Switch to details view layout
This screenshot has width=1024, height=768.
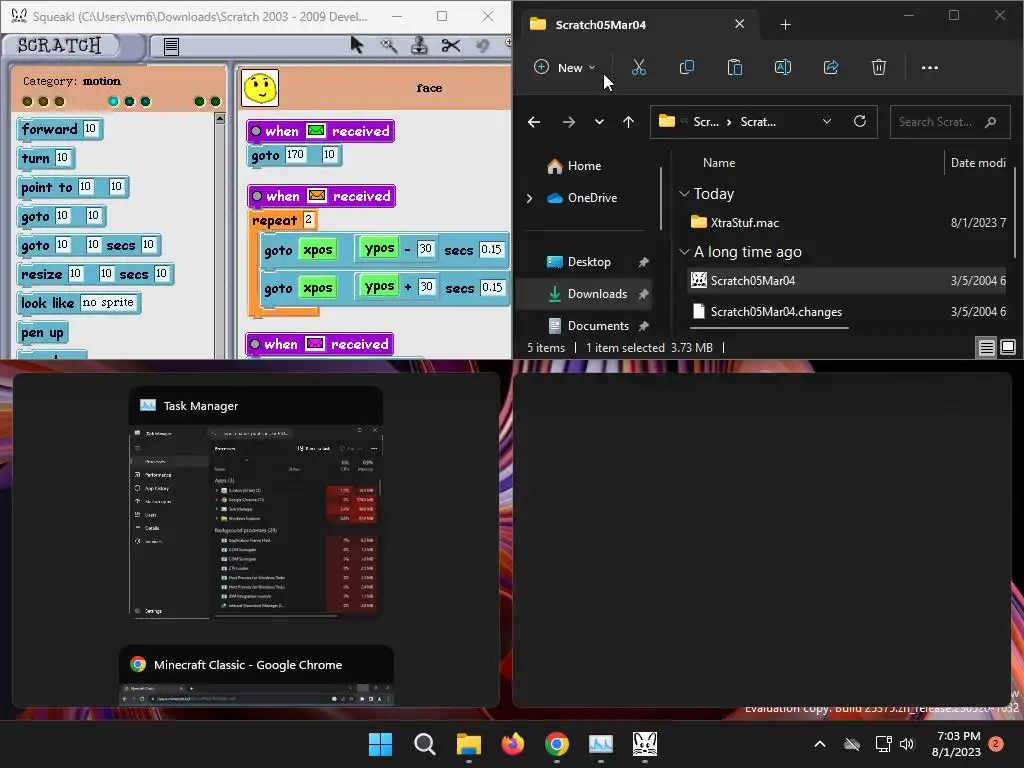coord(986,347)
